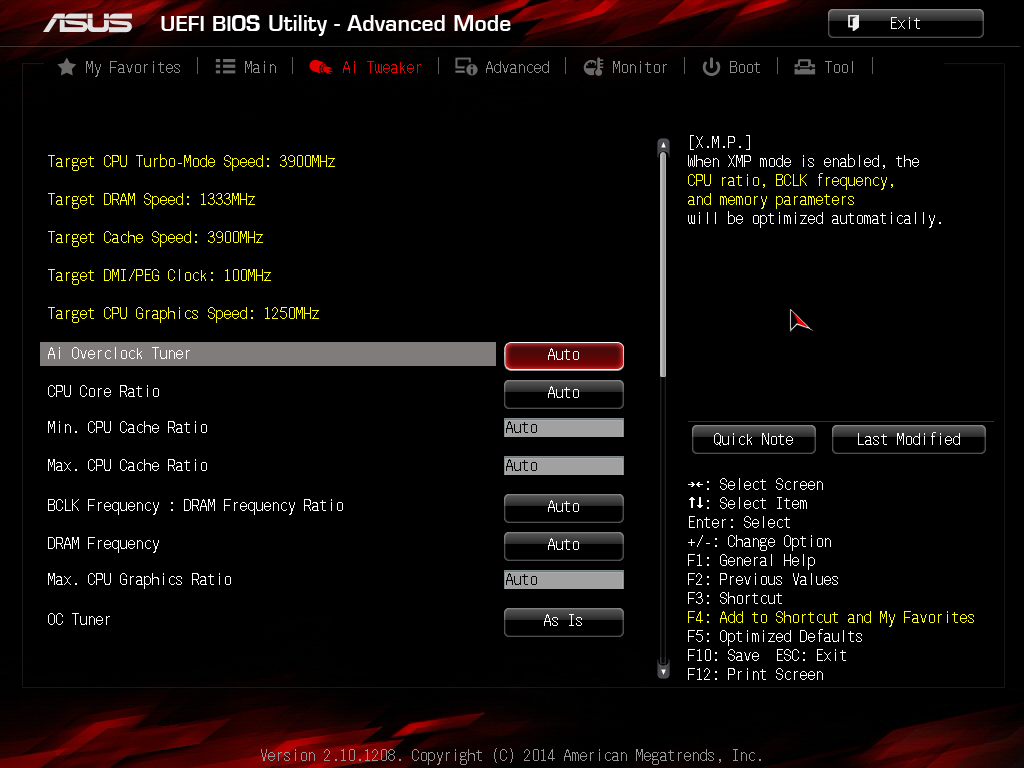
Task: Open Ai Overclock Tuner Auto dropdown
Action: 564,355
